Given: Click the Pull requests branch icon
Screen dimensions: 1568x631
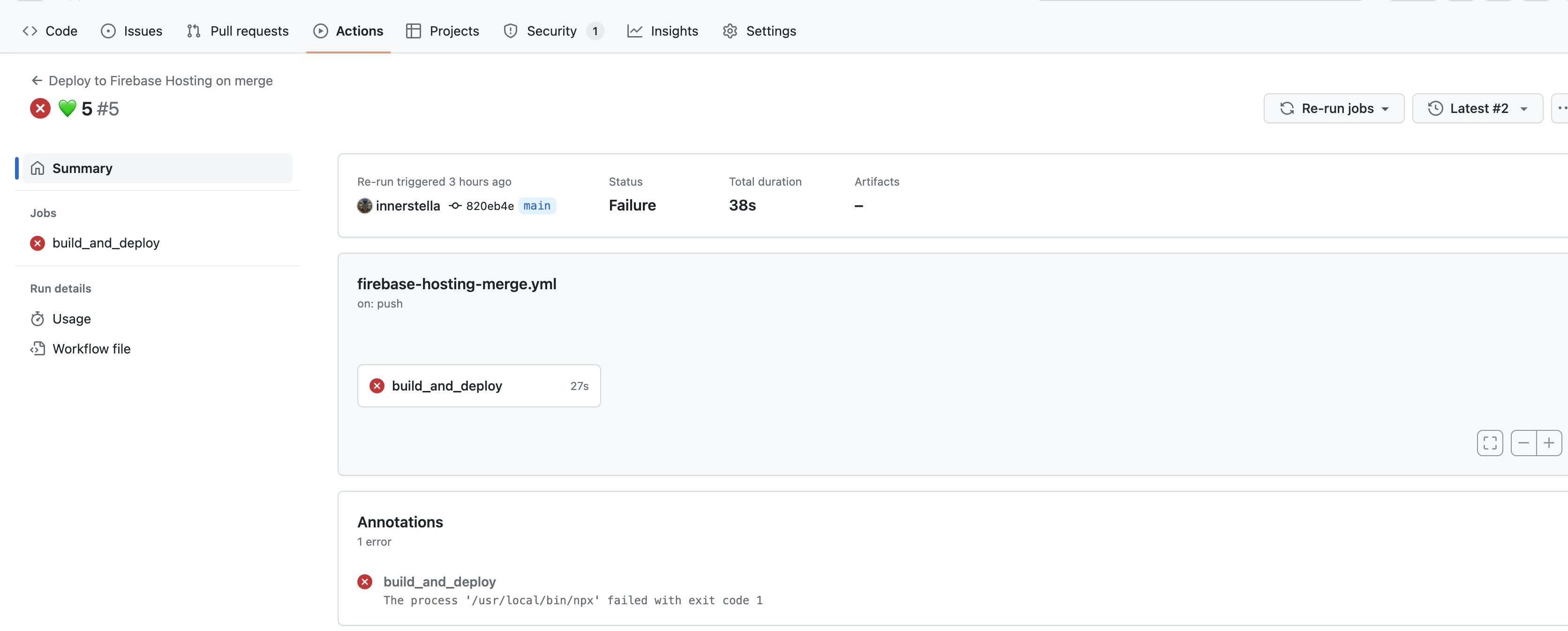Looking at the screenshot, I should 194,31.
